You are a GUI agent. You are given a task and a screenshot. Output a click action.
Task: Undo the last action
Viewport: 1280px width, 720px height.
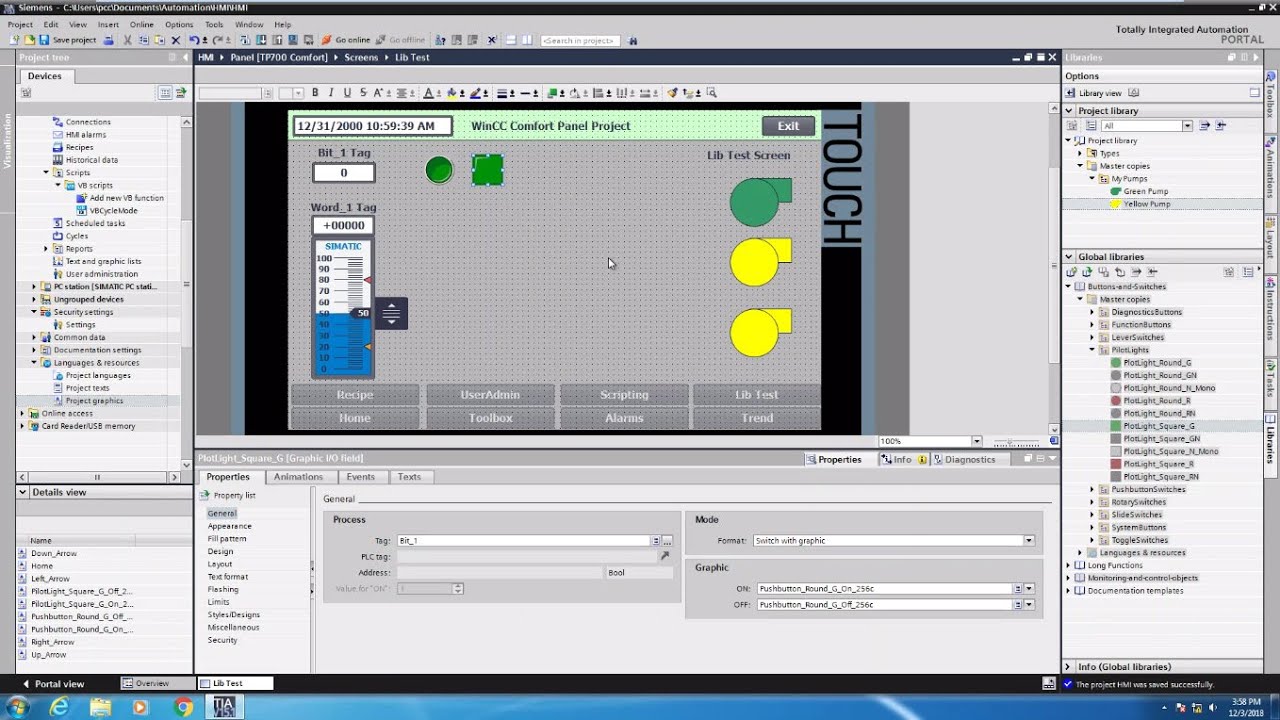pyautogui.click(x=194, y=40)
